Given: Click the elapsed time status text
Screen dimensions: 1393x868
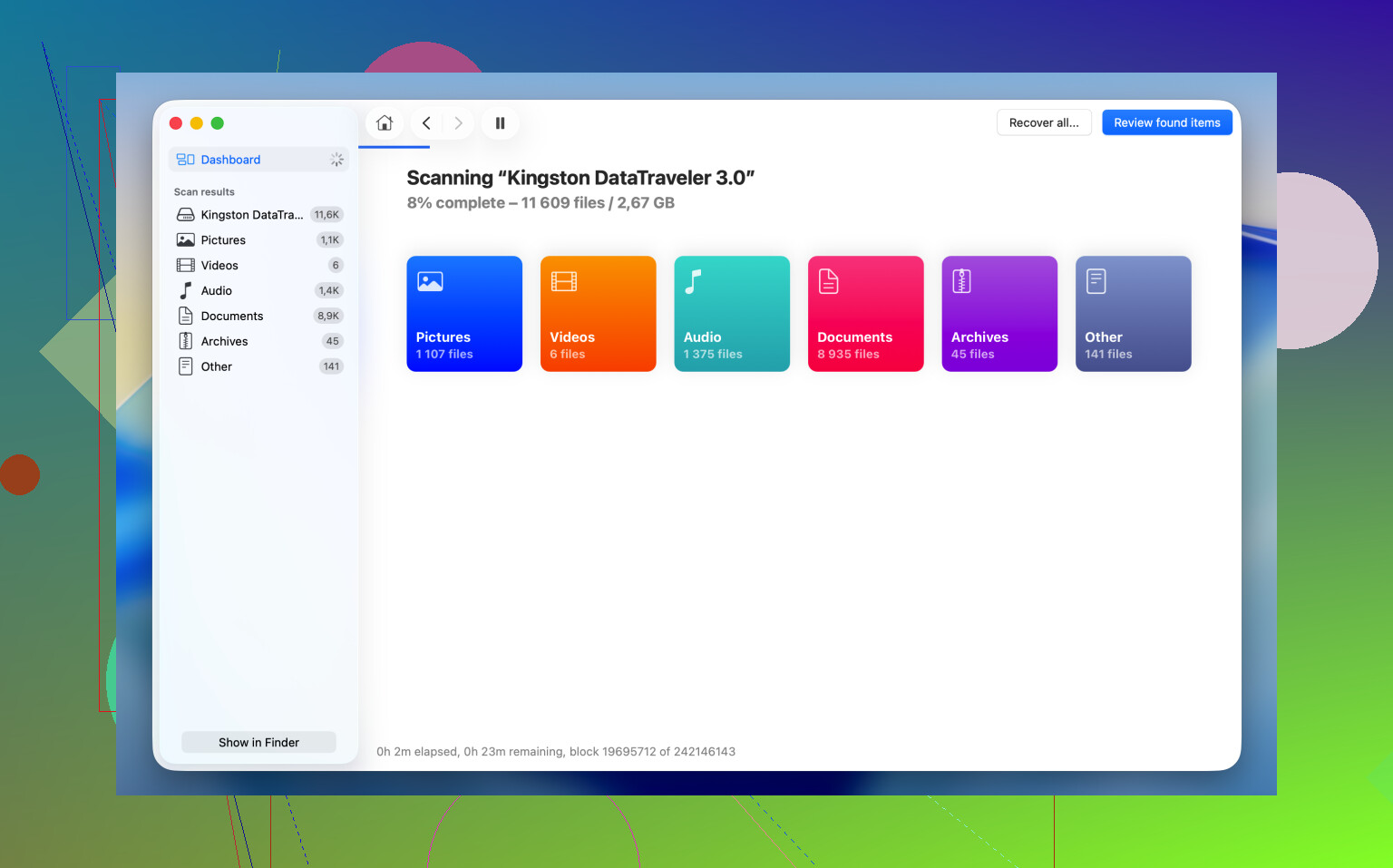Looking at the screenshot, I should (556, 752).
